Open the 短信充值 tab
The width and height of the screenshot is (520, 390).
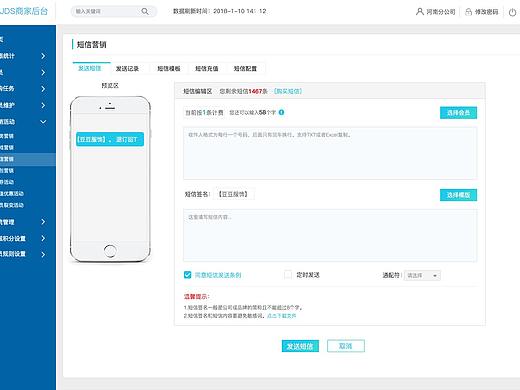tap(207, 69)
